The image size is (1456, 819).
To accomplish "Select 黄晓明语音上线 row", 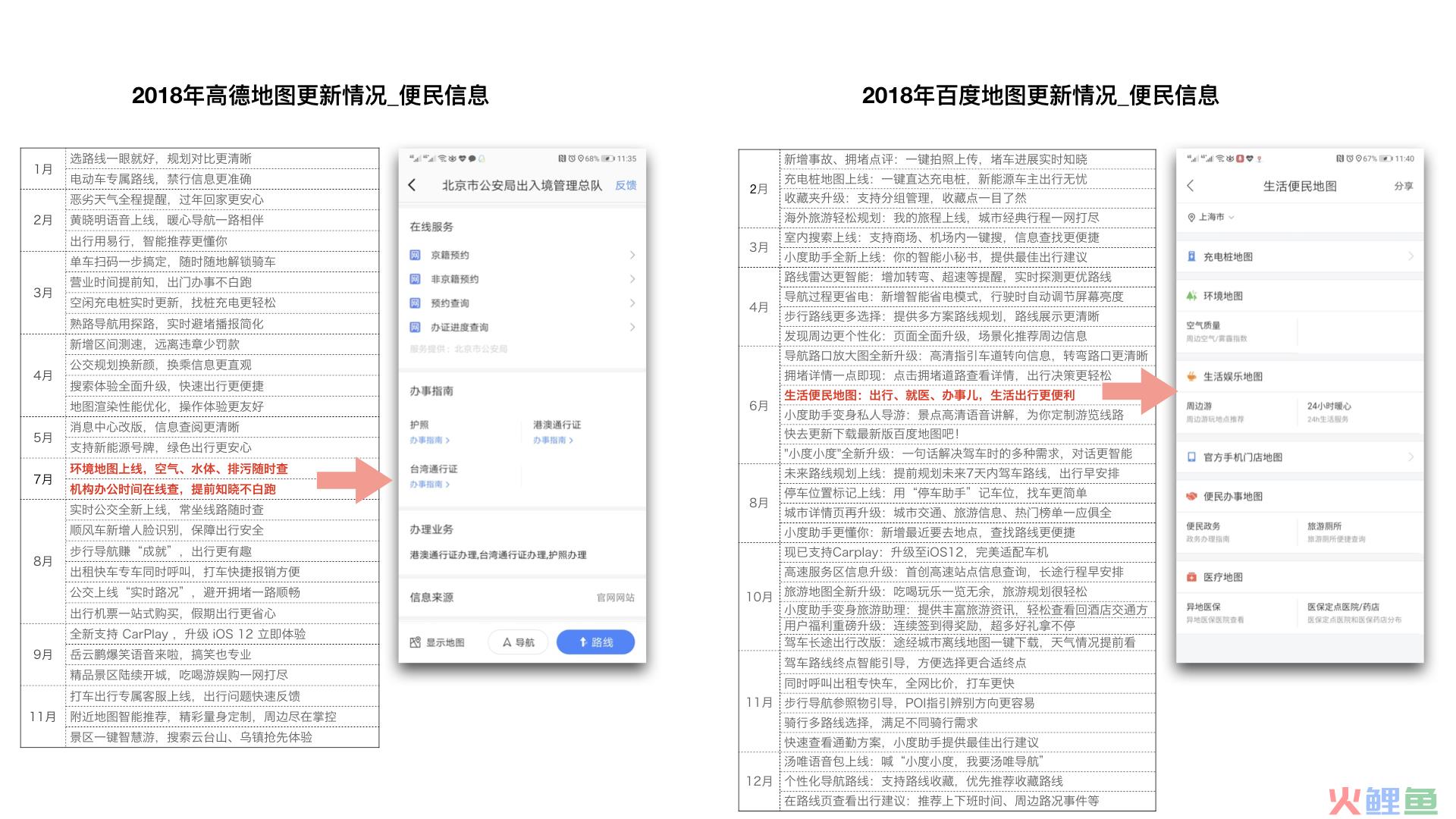I will 222,220.
